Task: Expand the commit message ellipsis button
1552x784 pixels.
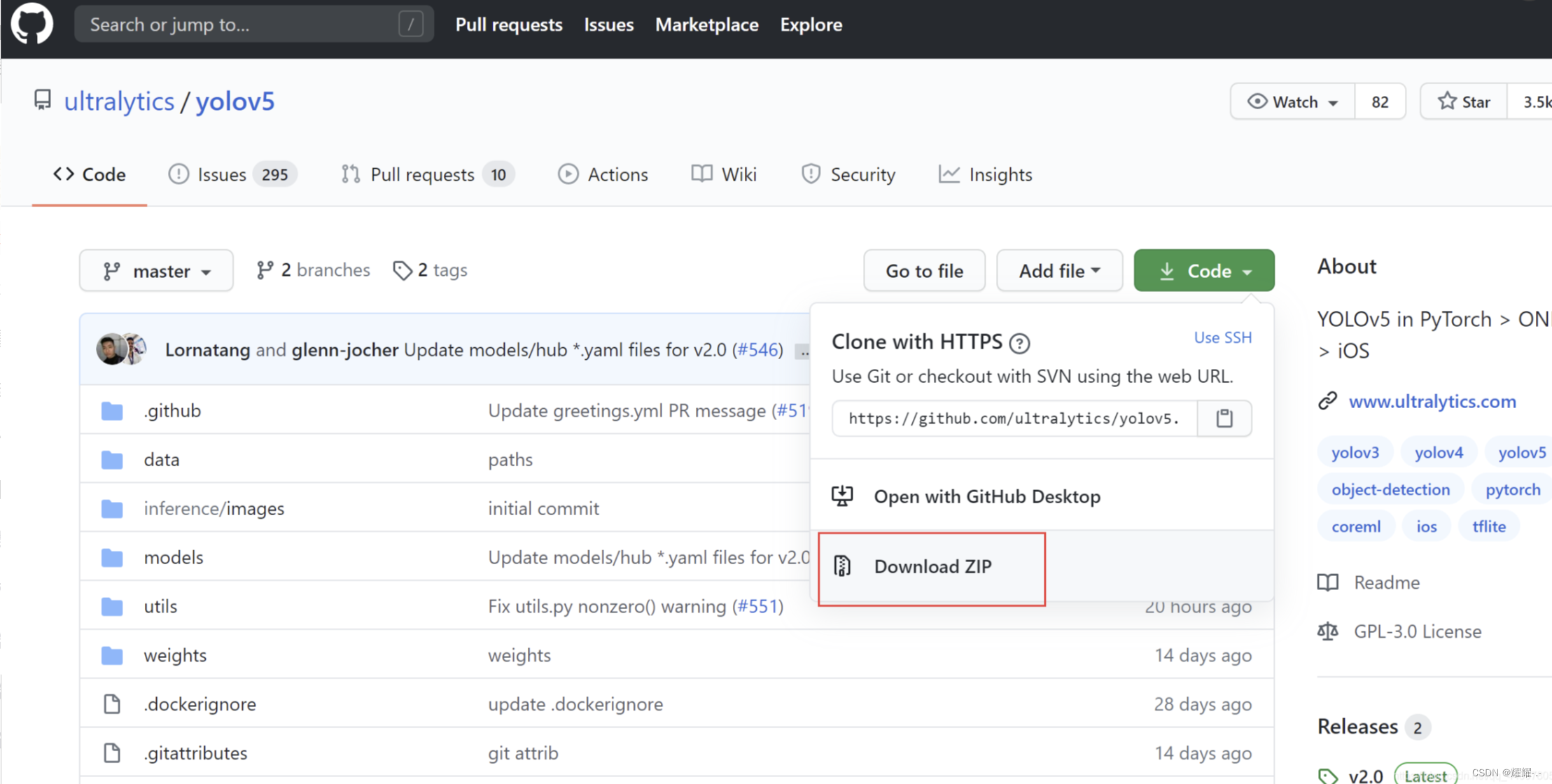Action: [x=803, y=352]
